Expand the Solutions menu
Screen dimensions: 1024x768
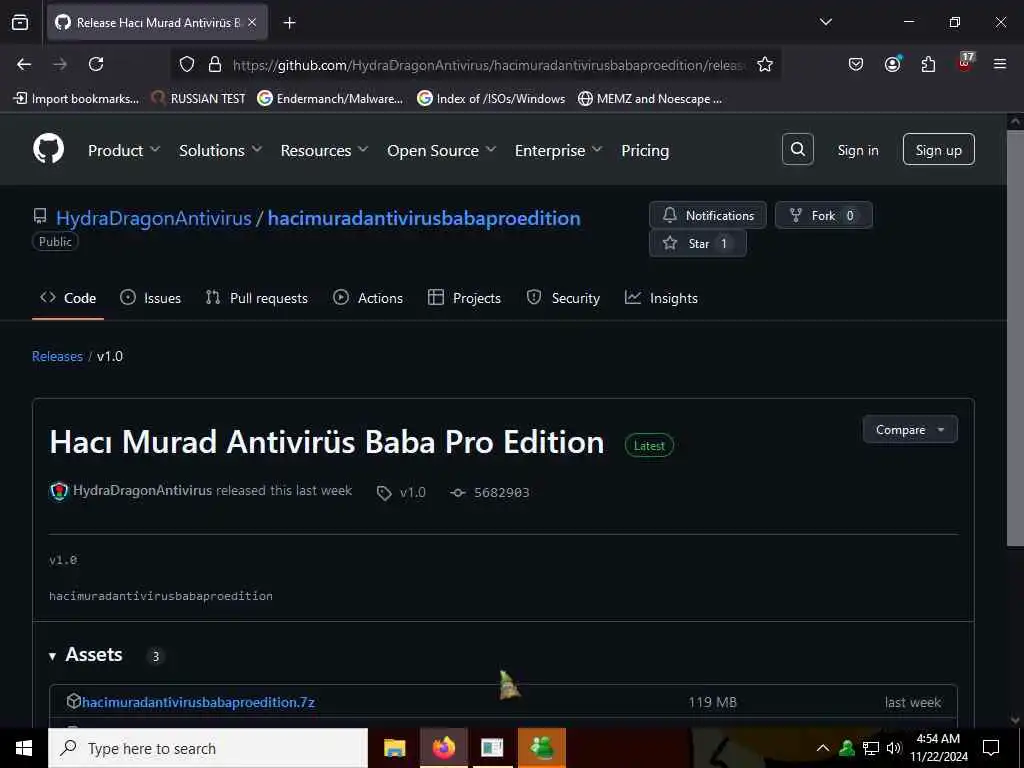point(221,150)
